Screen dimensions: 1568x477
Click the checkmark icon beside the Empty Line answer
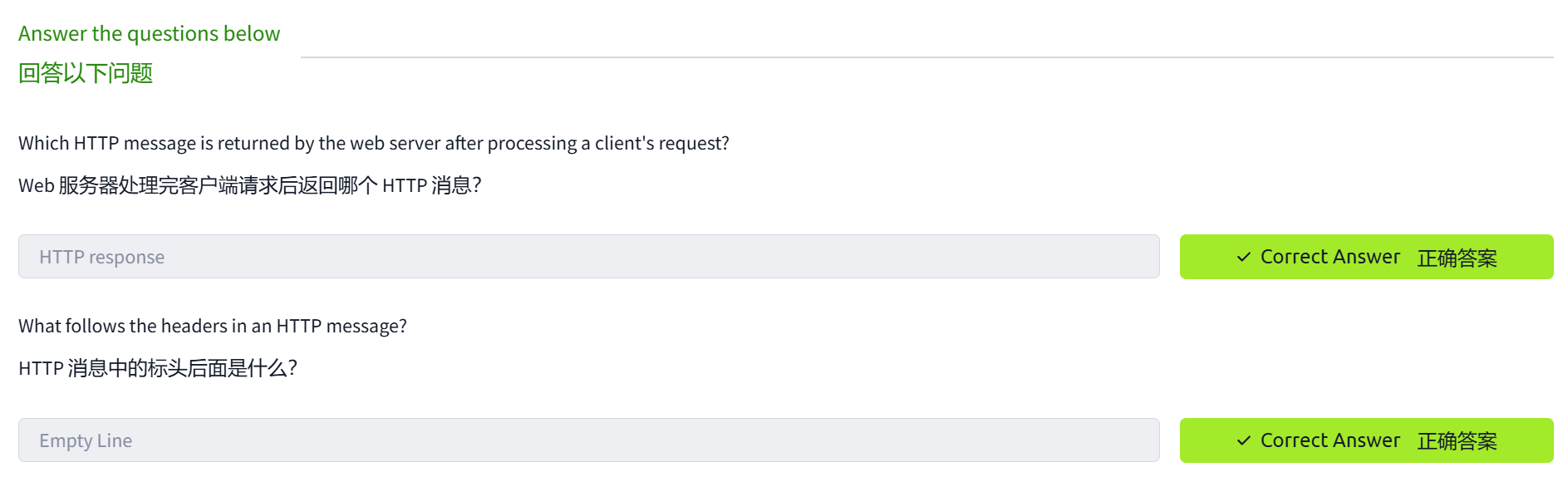coord(1243,440)
